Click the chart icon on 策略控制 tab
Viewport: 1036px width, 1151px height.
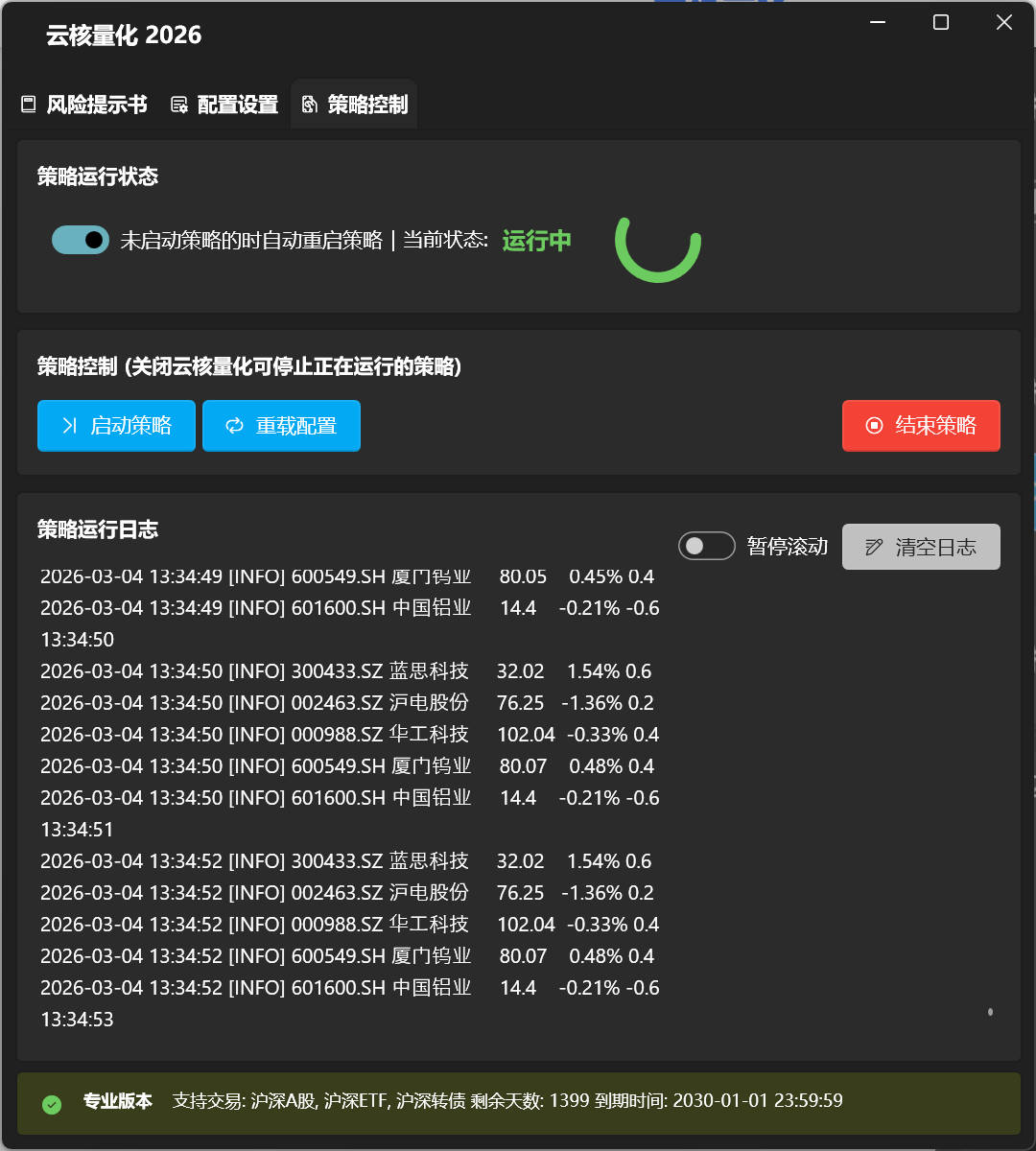click(308, 104)
